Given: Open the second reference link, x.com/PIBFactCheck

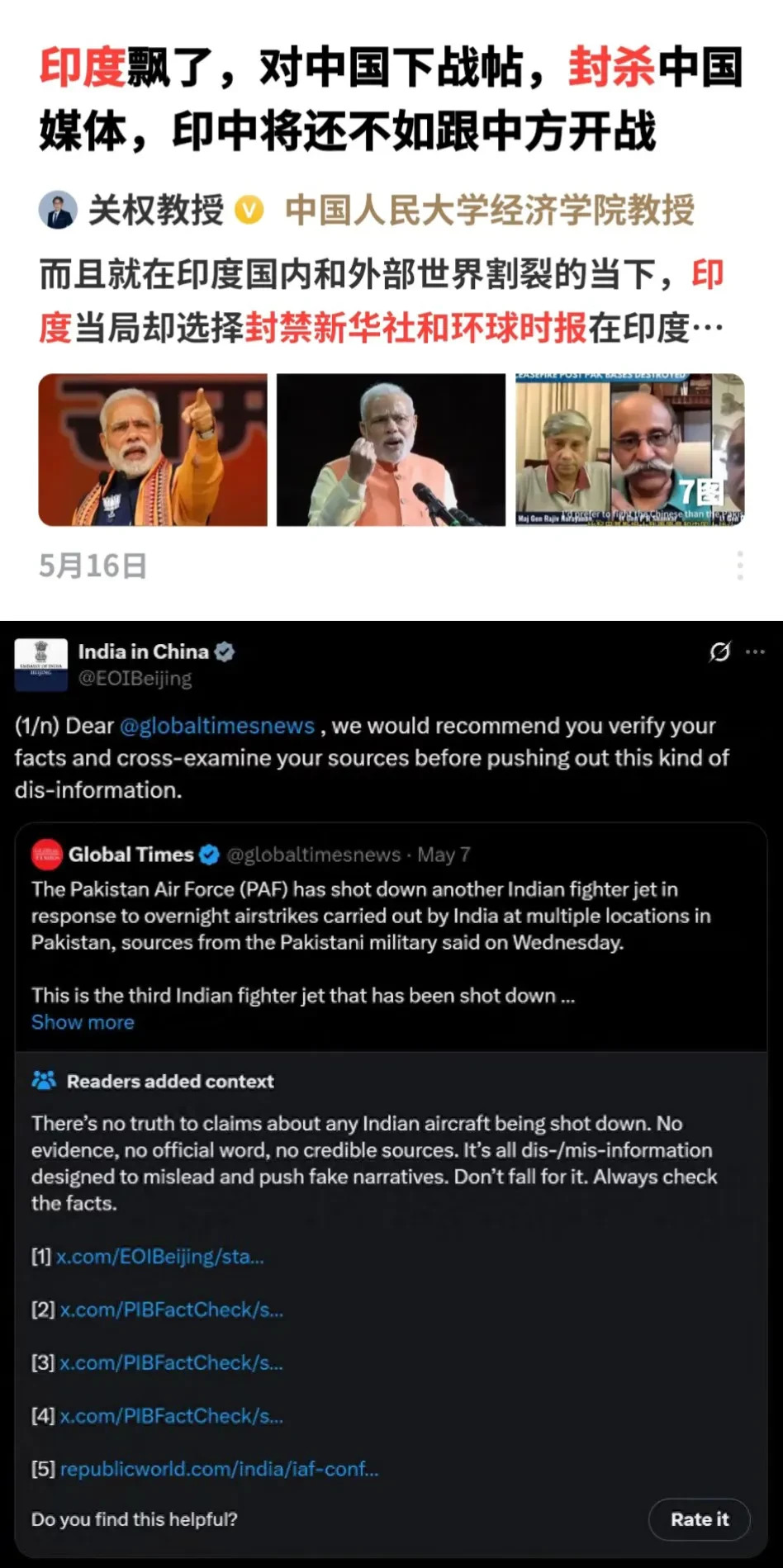Looking at the screenshot, I should click(x=171, y=1310).
